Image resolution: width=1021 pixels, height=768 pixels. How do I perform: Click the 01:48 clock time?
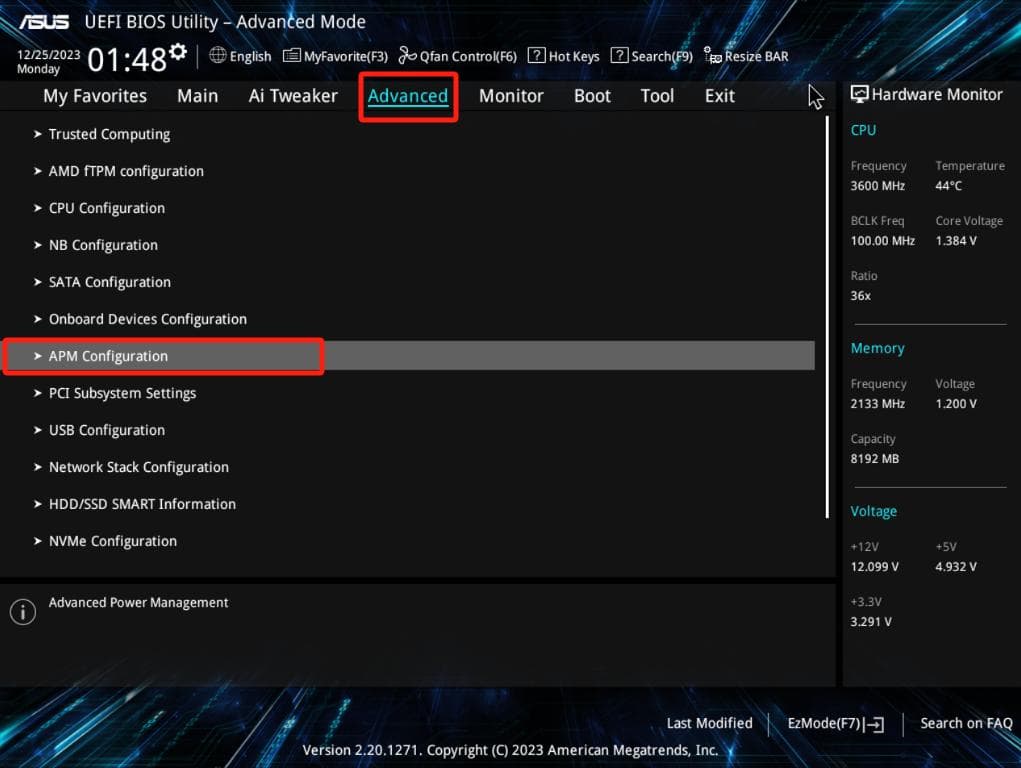click(127, 60)
